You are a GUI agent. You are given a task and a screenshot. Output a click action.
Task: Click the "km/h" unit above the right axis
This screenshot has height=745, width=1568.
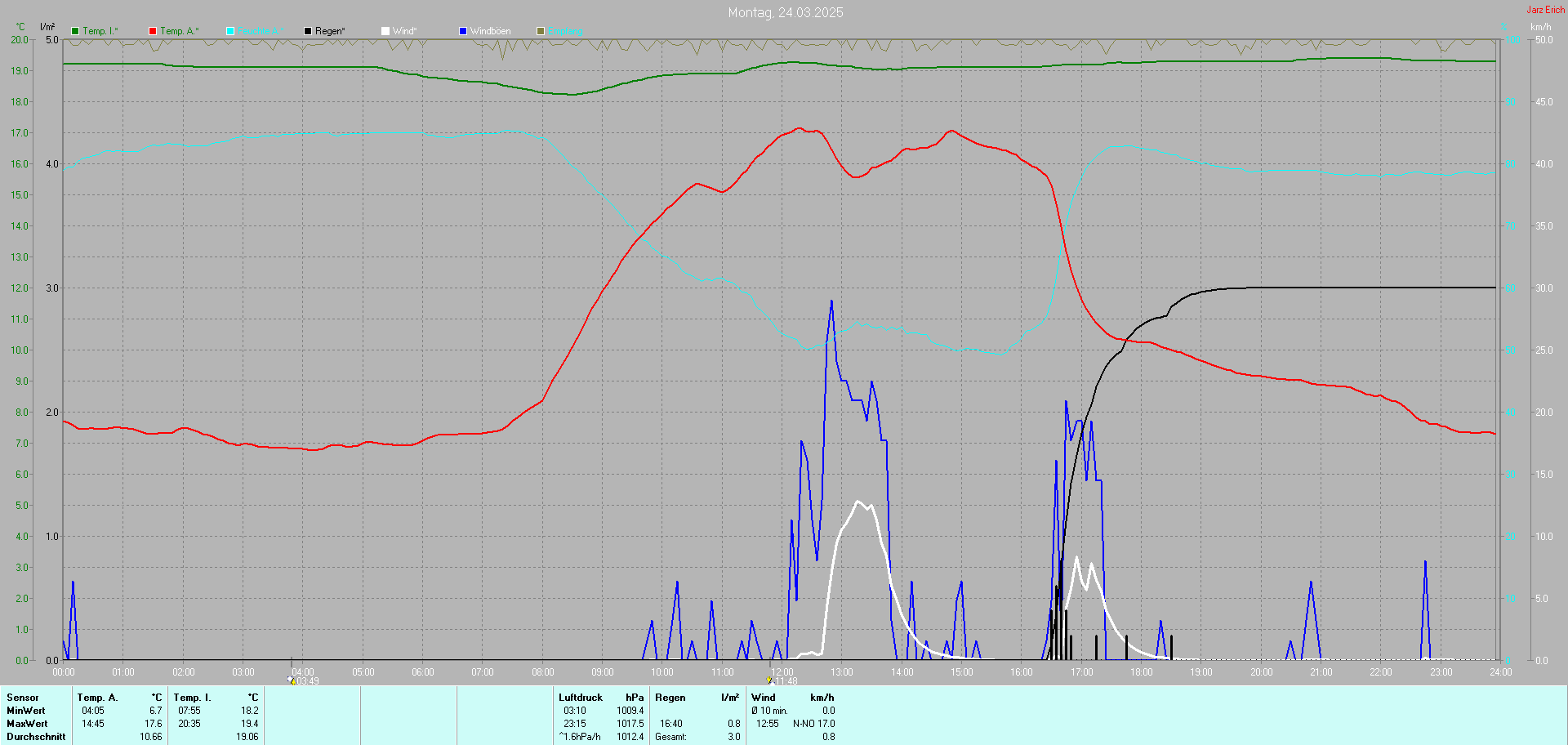coord(1541,27)
